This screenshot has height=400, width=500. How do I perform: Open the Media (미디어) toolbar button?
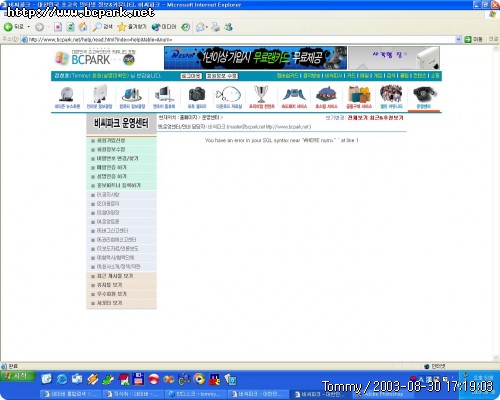pyautogui.click(x=164, y=27)
